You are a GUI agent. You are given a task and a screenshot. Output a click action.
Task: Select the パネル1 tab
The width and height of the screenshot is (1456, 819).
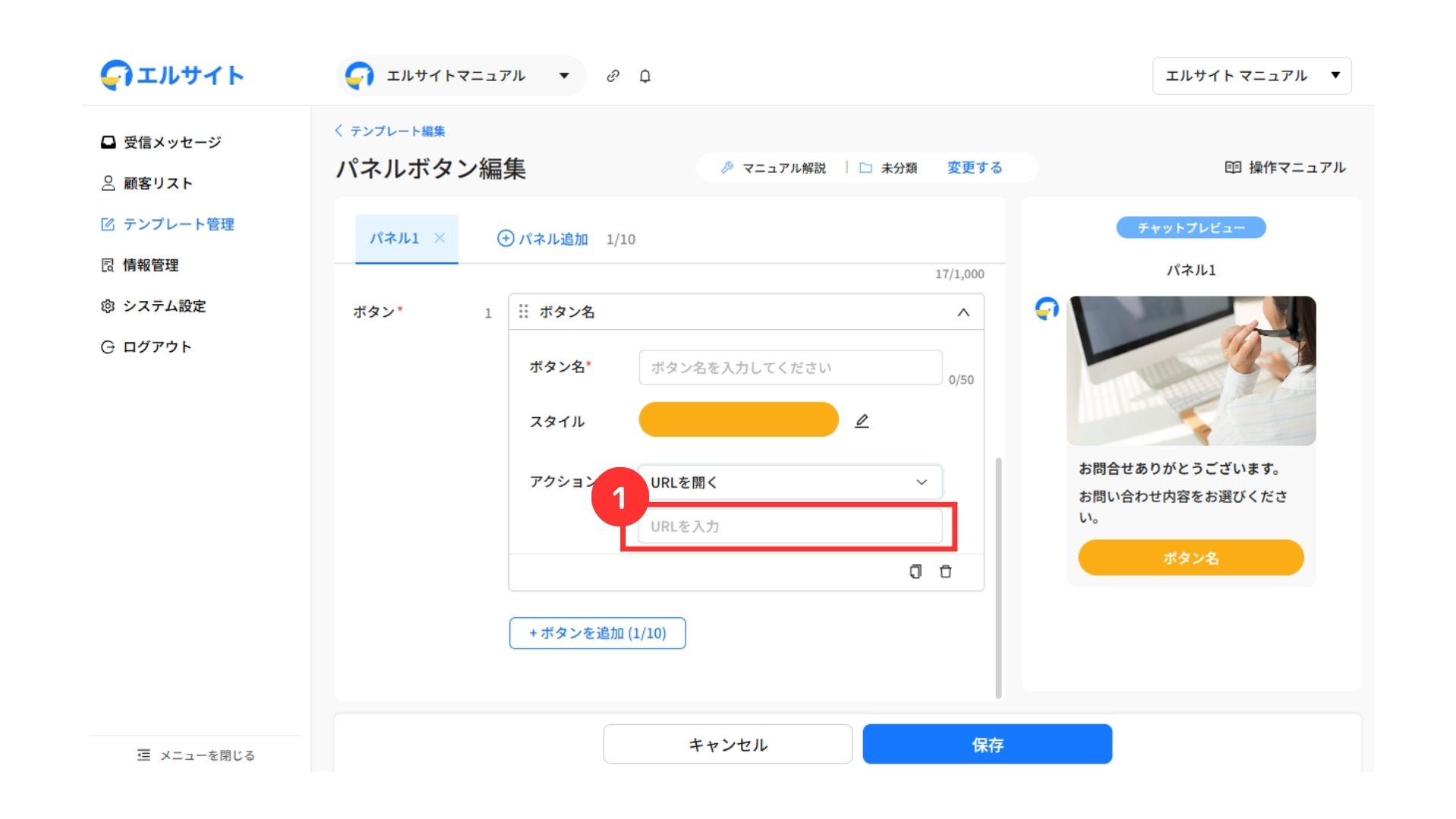[394, 238]
